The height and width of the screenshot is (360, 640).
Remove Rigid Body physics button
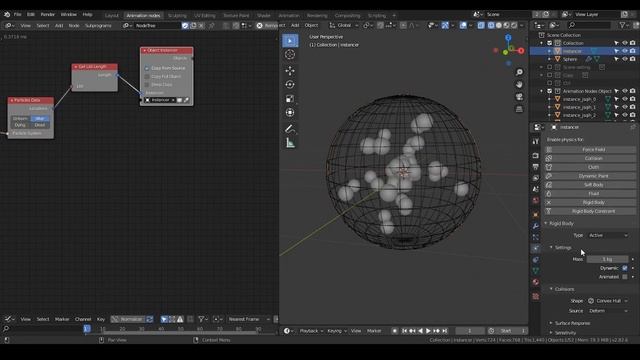coord(590,202)
